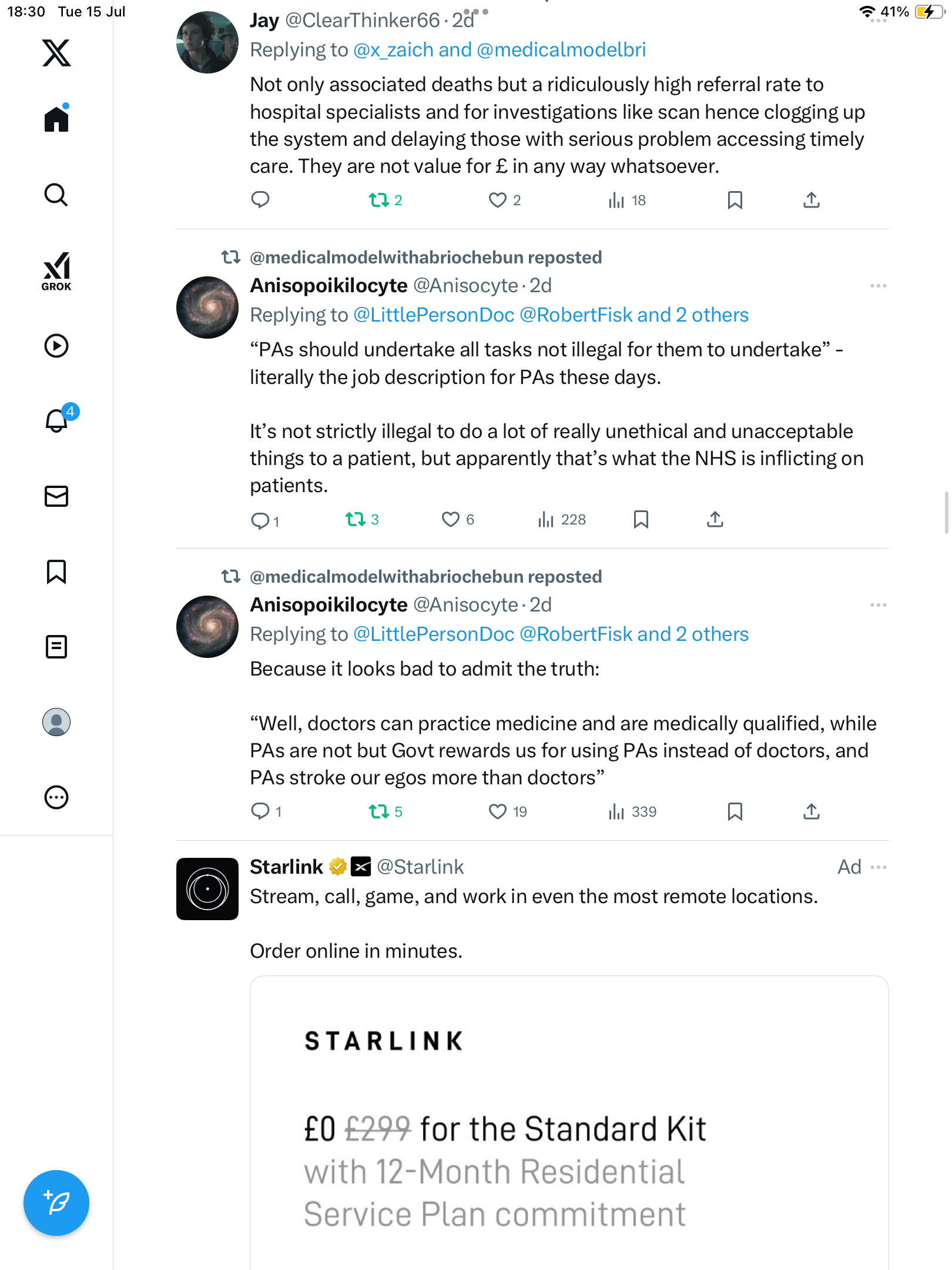Open the Search magnifier icon

[56, 195]
